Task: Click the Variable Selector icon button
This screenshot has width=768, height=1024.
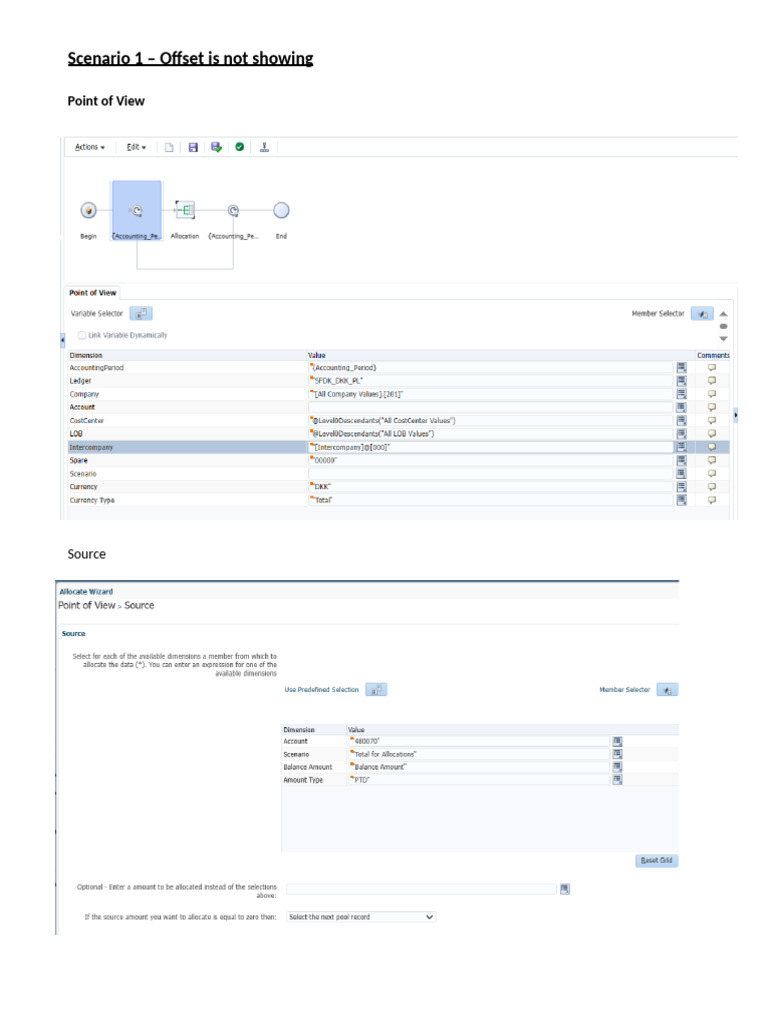Action: click(x=141, y=314)
